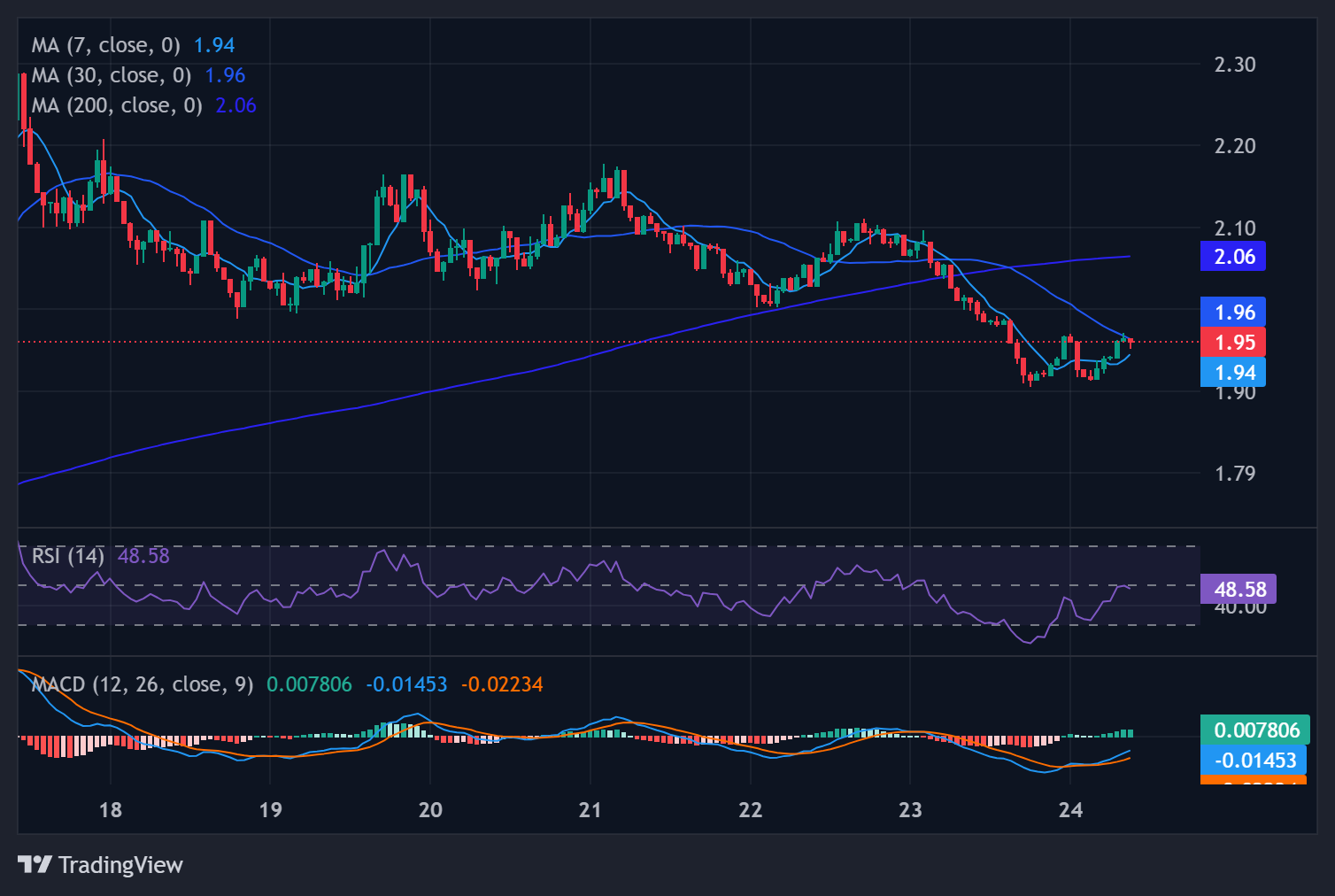Viewport: 1335px width, 896px height.
Task: Click the orange -0.02234 signal value in MACD legend
Action: point(502,684)
